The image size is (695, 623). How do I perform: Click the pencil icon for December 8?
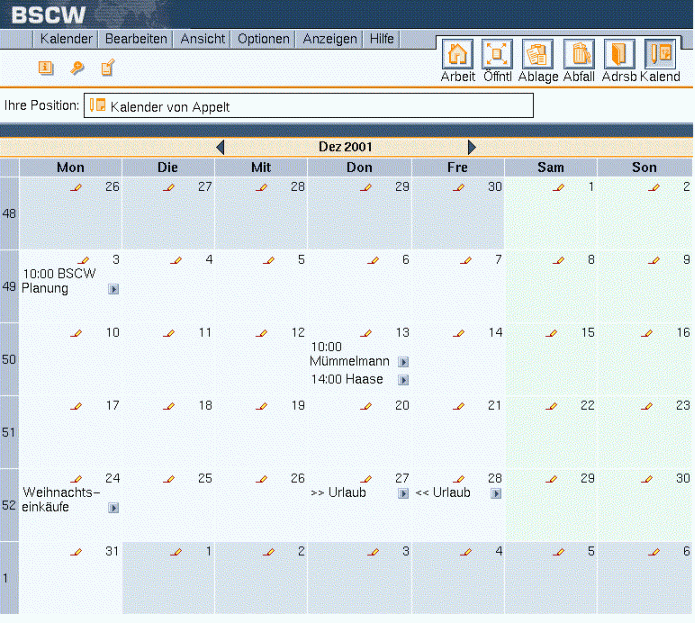point(558,261)
